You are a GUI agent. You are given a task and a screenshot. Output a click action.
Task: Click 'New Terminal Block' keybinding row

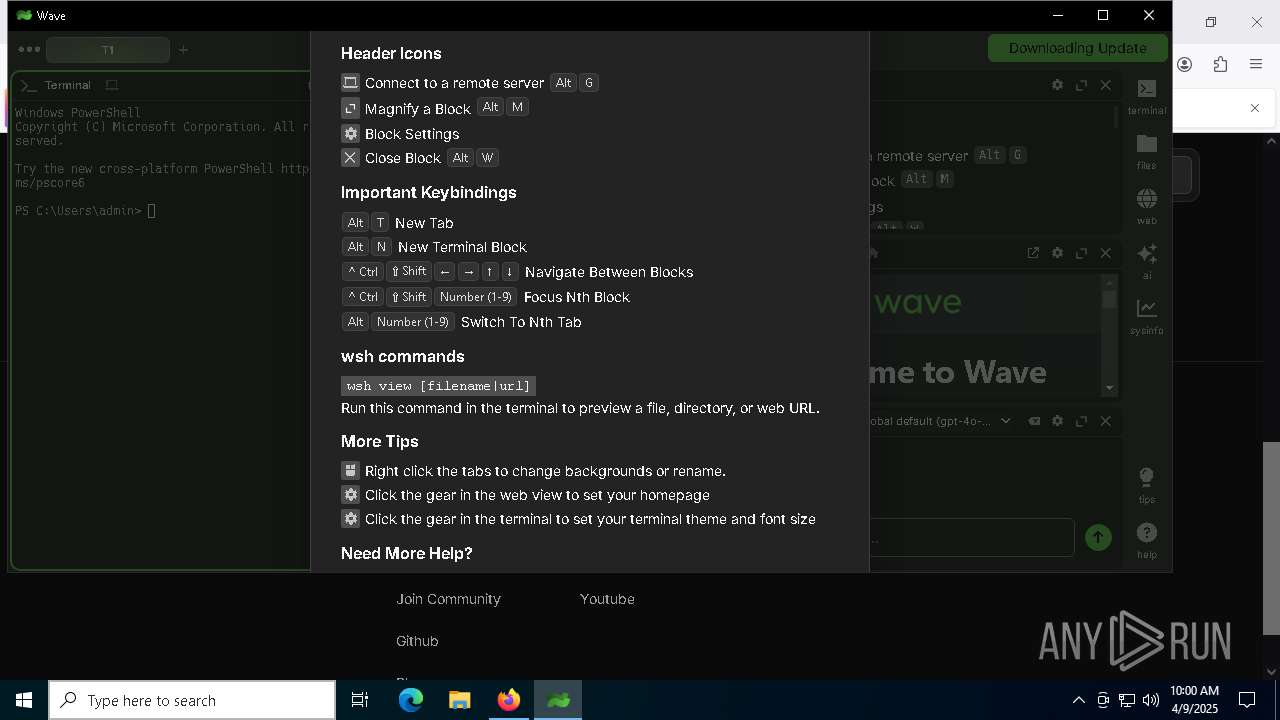tap(434, 247)
